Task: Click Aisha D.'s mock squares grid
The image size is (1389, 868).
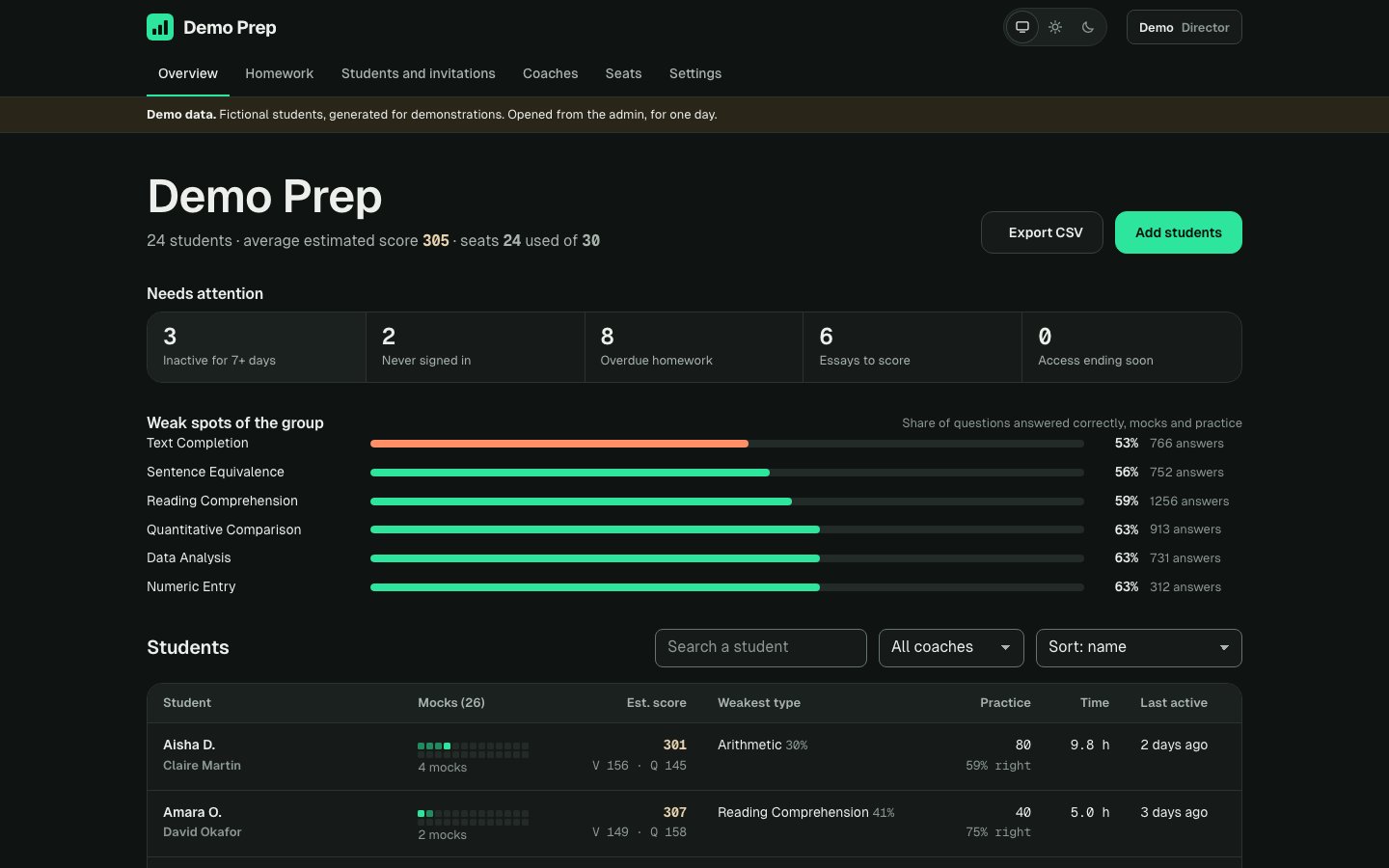Action: 473,749
